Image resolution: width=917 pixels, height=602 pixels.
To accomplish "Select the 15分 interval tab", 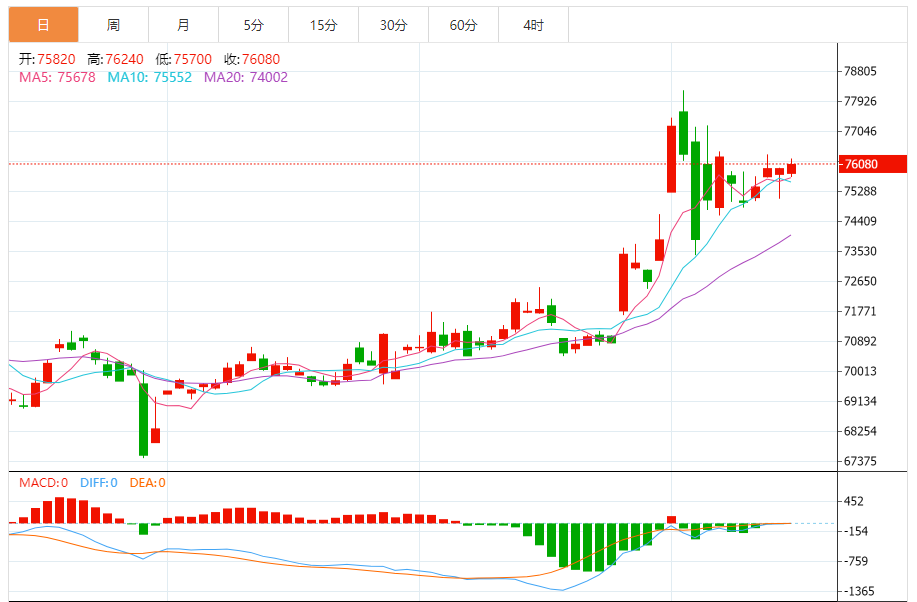I will click(x=323, y=25).
